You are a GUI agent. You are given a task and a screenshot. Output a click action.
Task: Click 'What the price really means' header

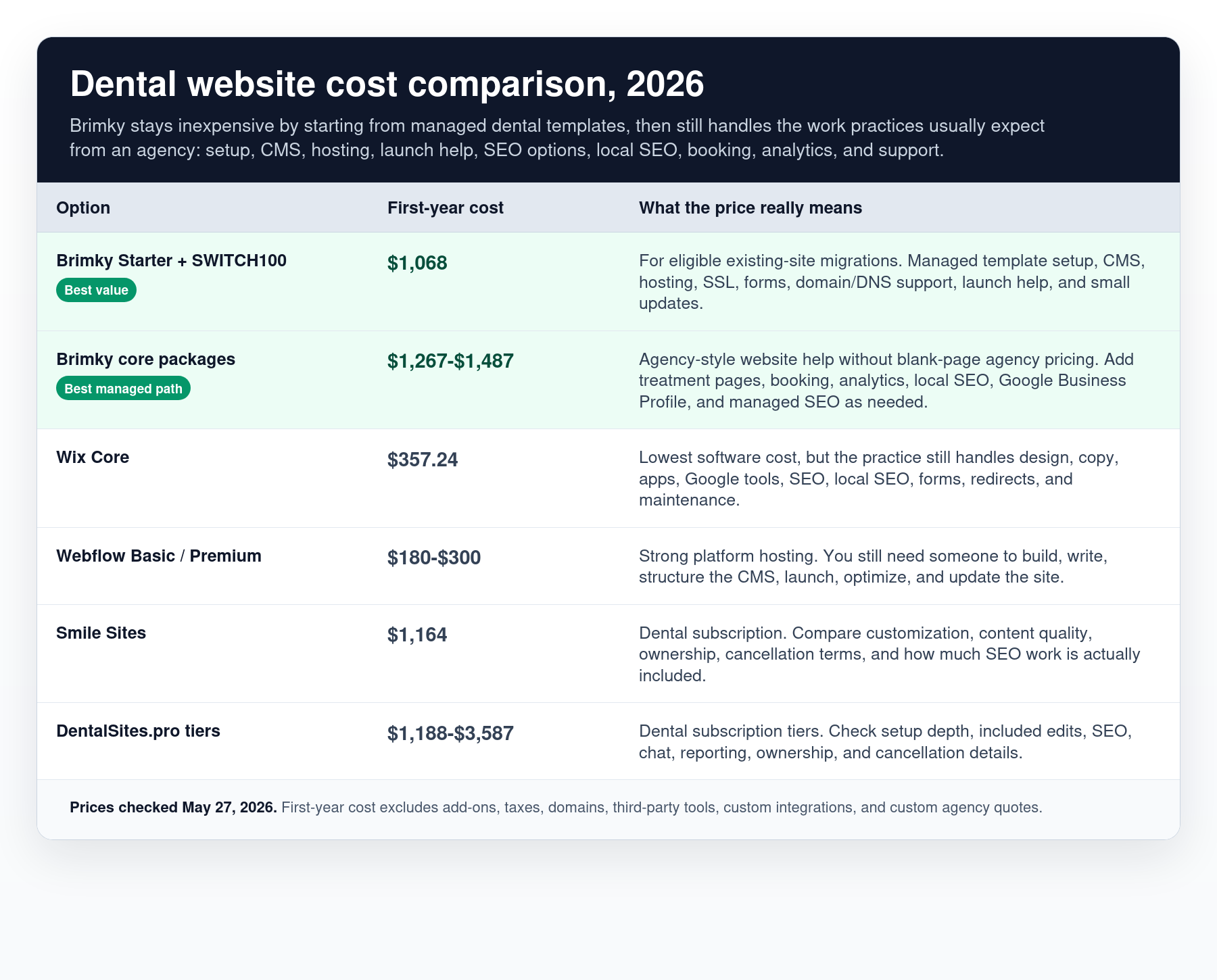(750, 207)
